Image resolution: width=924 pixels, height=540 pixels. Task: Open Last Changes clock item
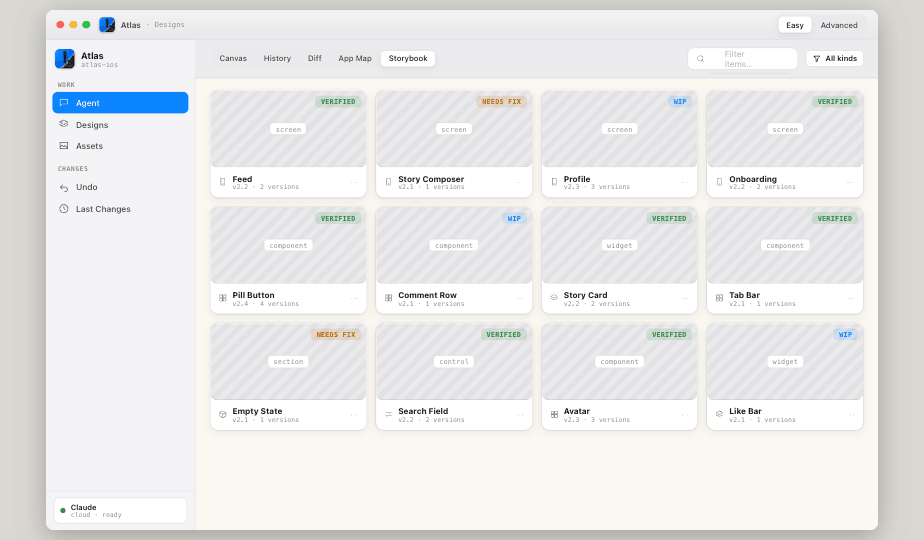[120, 209]
